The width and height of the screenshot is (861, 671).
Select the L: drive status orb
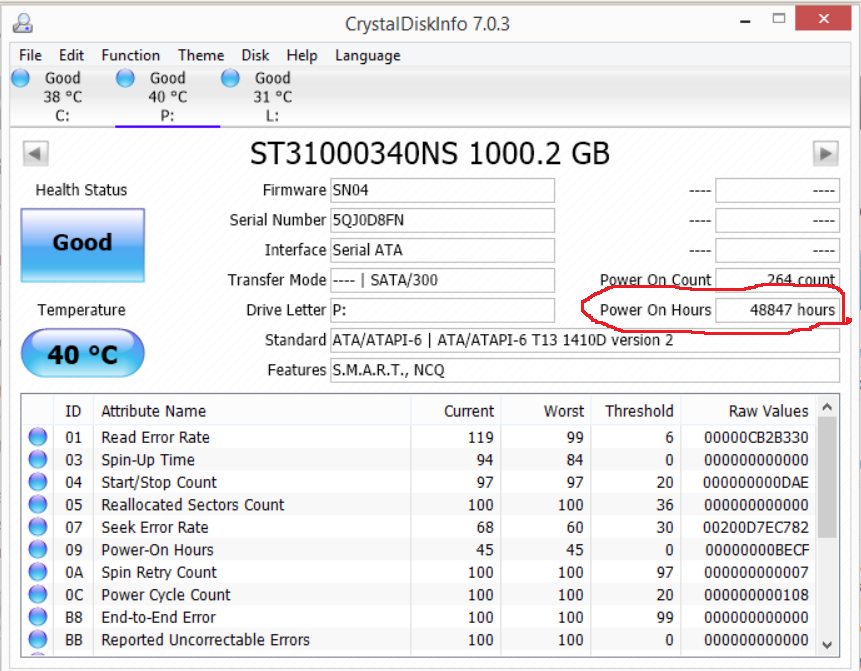pos(230,79)
